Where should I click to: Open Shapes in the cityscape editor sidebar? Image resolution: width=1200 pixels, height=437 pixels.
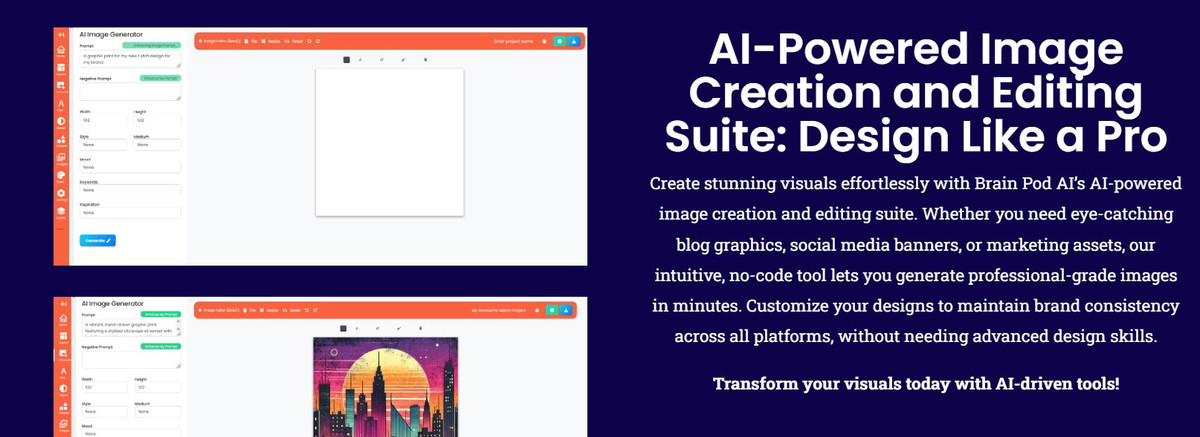tap(63, 409)
